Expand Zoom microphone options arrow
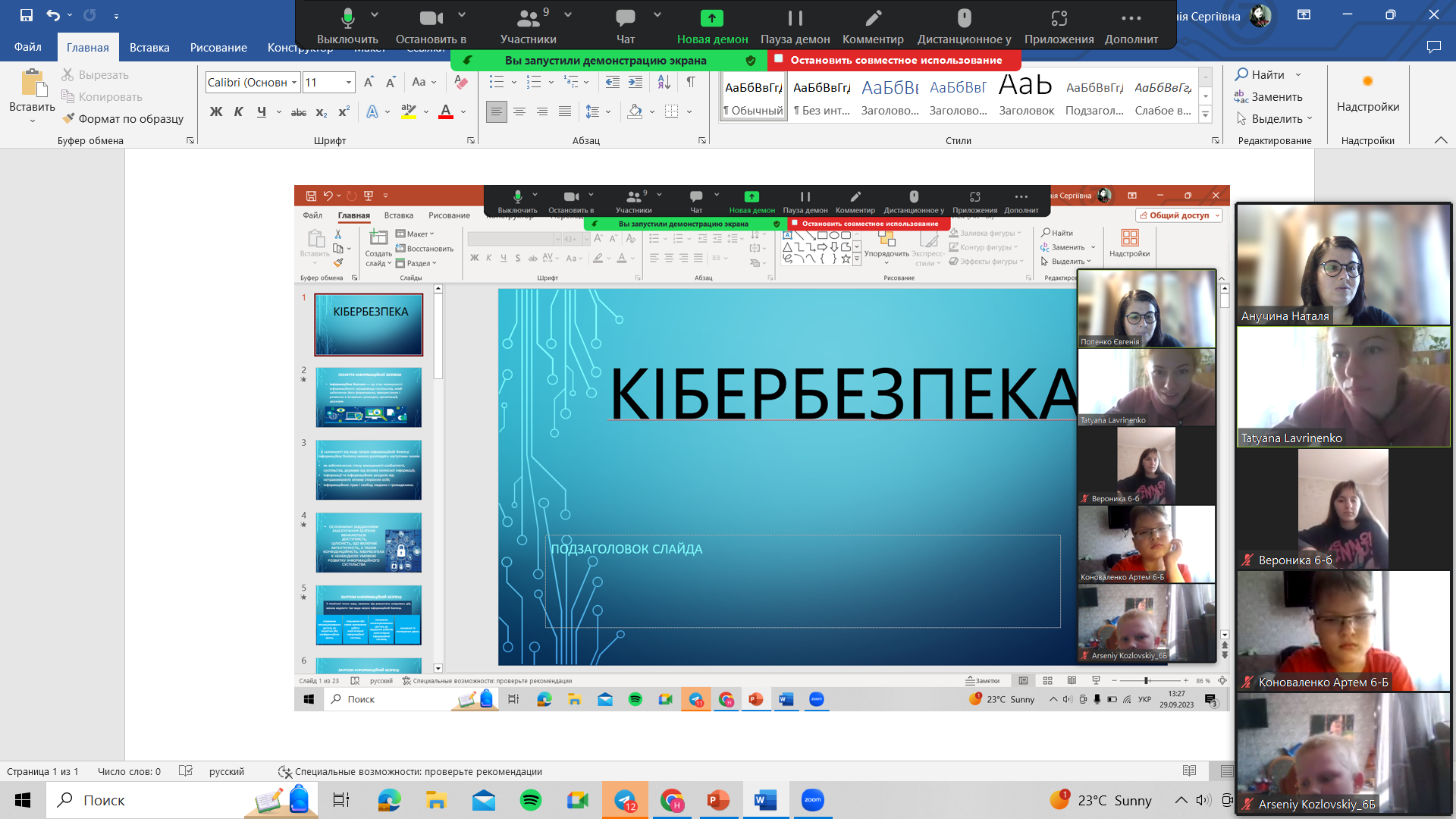Screen dimensions: 1456x819 (374, 15)
